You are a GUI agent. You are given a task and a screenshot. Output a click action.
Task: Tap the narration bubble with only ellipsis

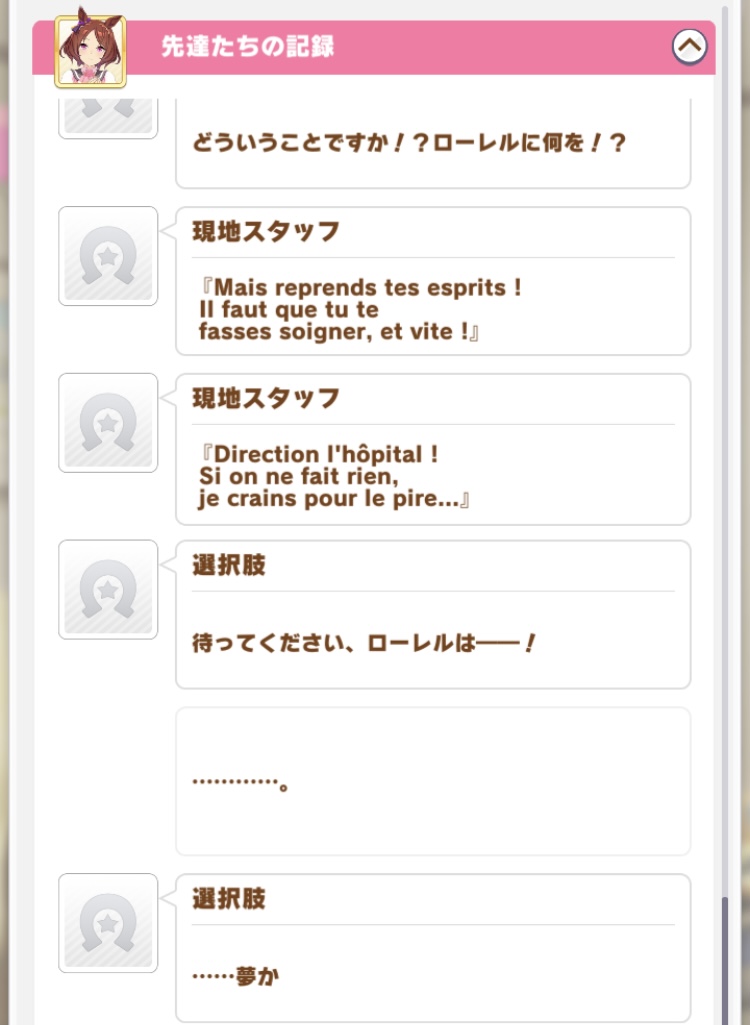[432, 781]
